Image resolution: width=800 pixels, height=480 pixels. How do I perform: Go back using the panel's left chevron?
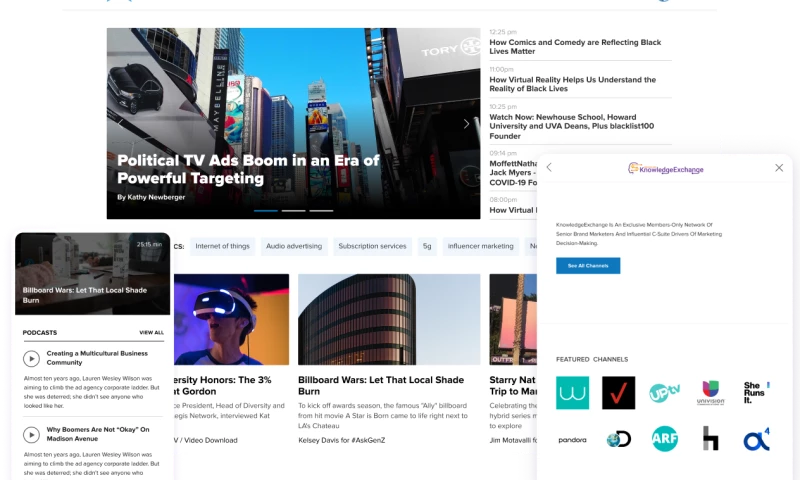point(549,167)
